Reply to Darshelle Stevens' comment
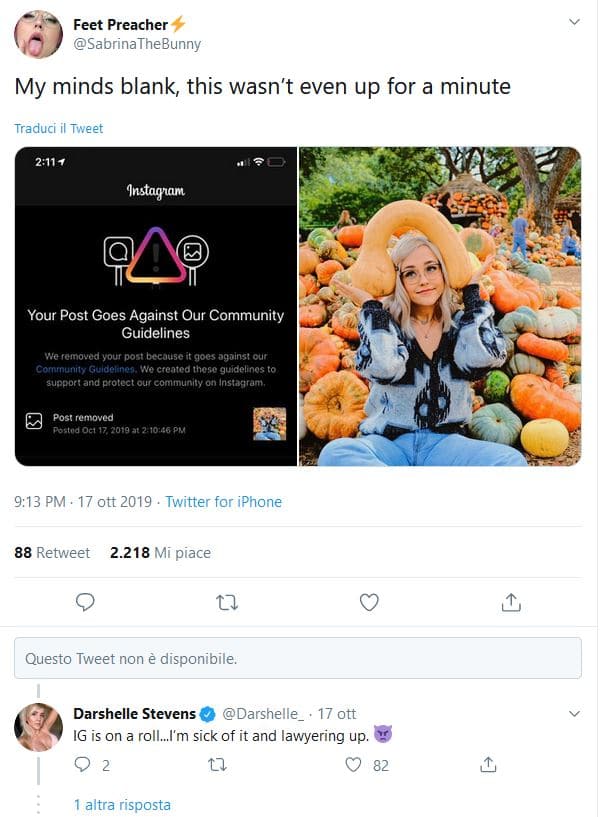This screenshot has height=817, width=600. tap(84, 764)
